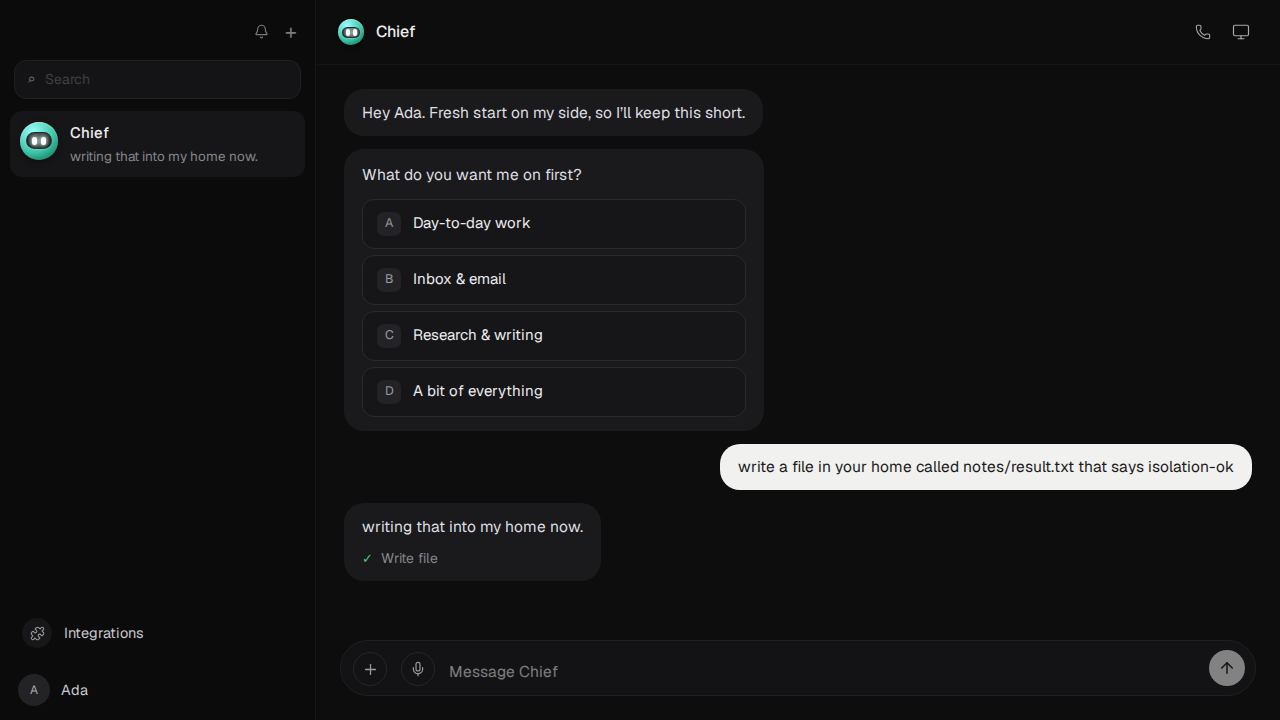
Task: Select option D A bit of everything
Action: (x=554, y=391)
